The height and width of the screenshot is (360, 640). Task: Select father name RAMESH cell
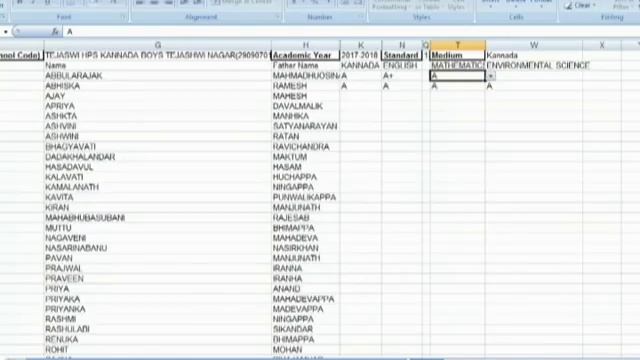pyautogui.click(x=306, y=86)
